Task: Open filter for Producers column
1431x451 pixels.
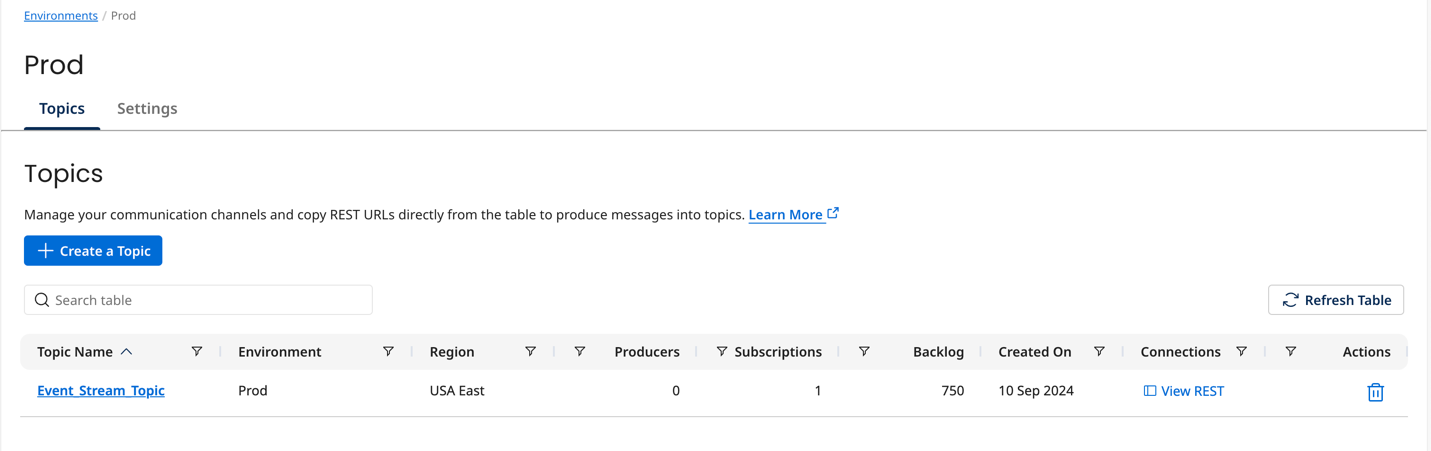Action: tap(580, 352)
